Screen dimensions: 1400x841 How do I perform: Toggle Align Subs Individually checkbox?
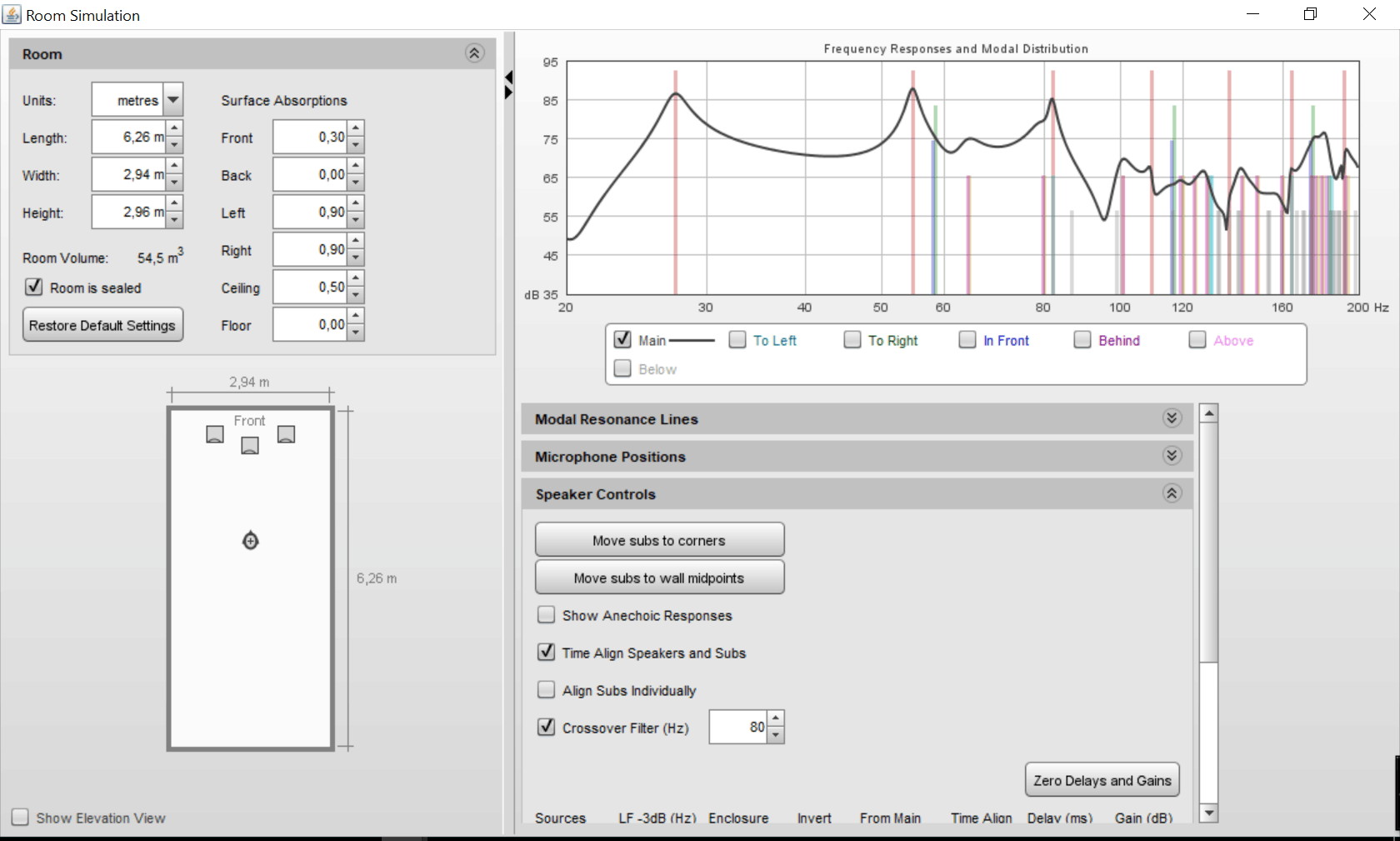point(547,690)
